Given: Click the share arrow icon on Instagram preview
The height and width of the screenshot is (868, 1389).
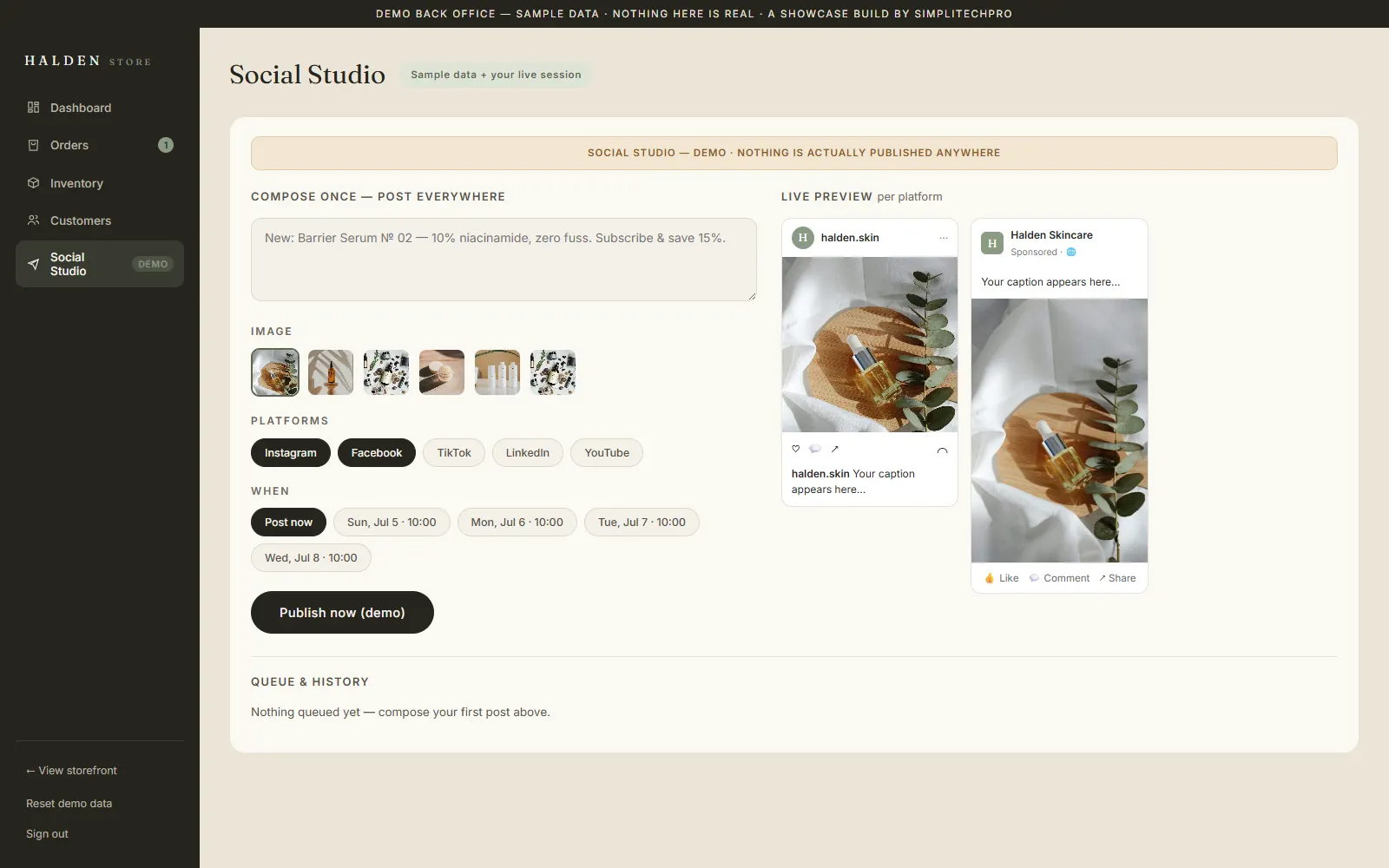Looking at the screenshot, I should pos(834,449).
